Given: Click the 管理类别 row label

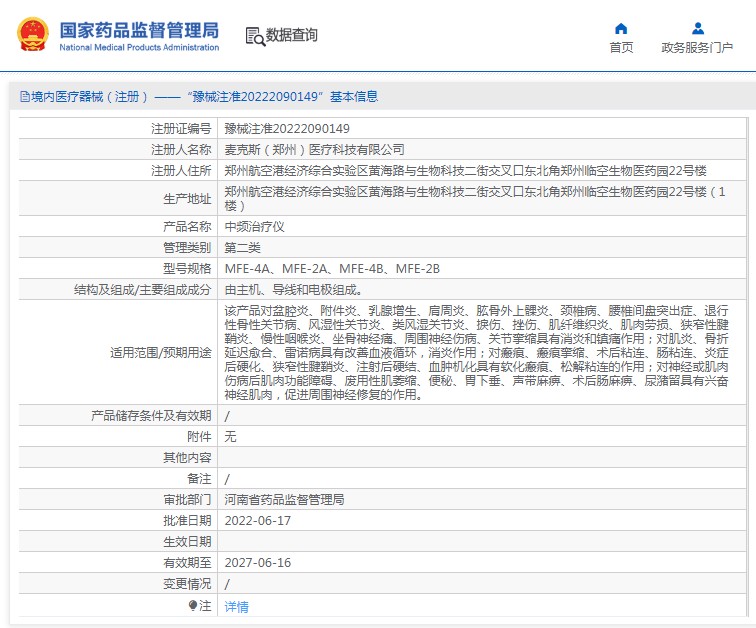Looking at the screenshot, I should (187, 248).
